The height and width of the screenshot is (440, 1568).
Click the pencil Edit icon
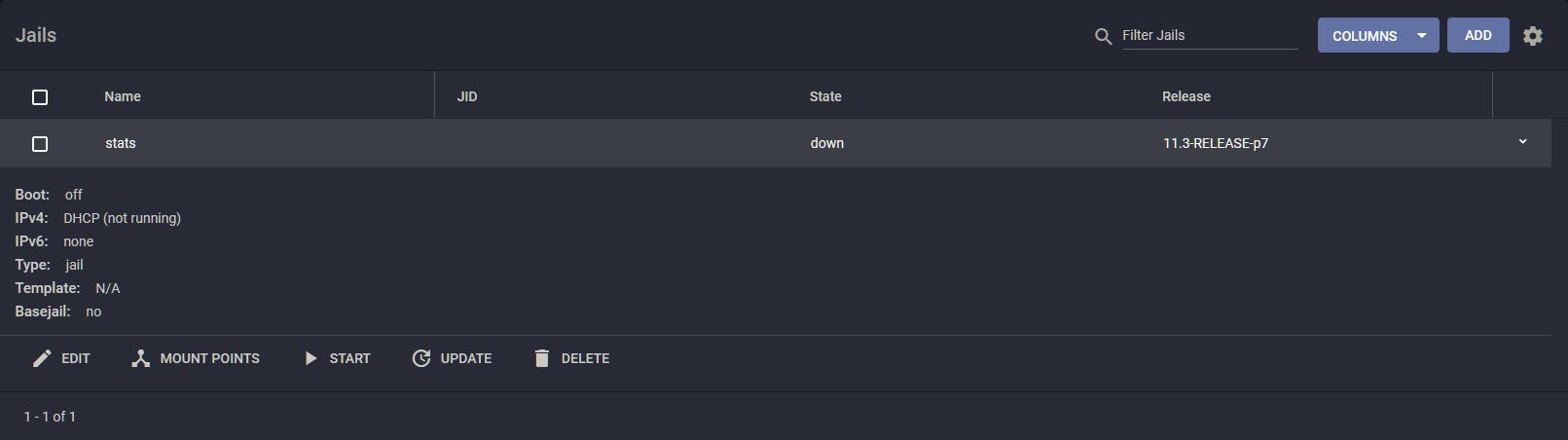(x=42, y=358)
